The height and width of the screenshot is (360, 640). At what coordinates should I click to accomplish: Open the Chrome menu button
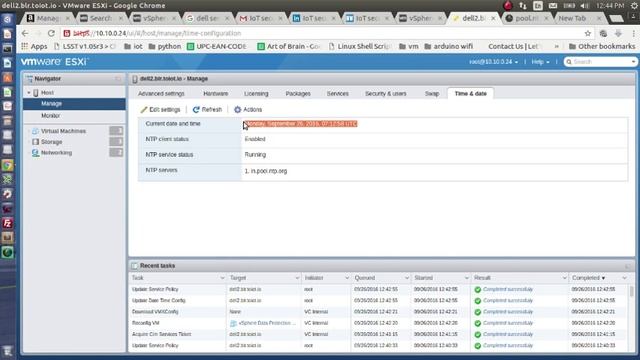[x=633, y=33]
